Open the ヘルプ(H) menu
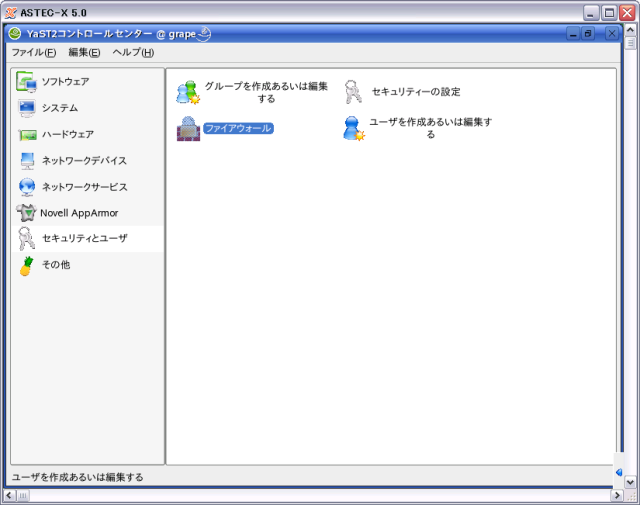 pos(133,52)
